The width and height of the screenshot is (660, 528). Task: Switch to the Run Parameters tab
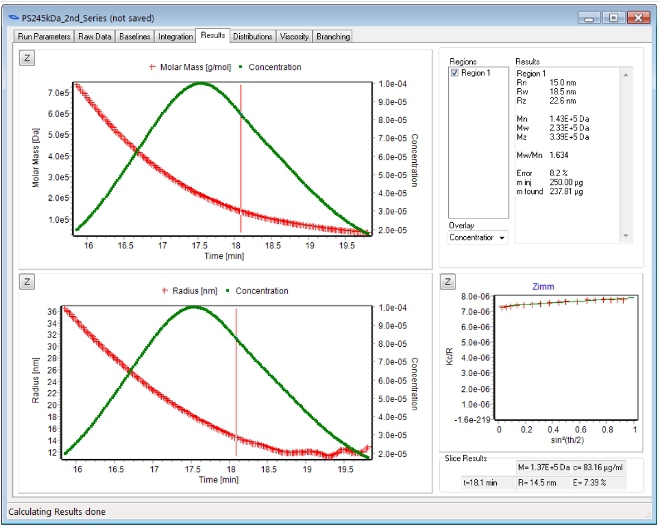(x=44, y=36)
